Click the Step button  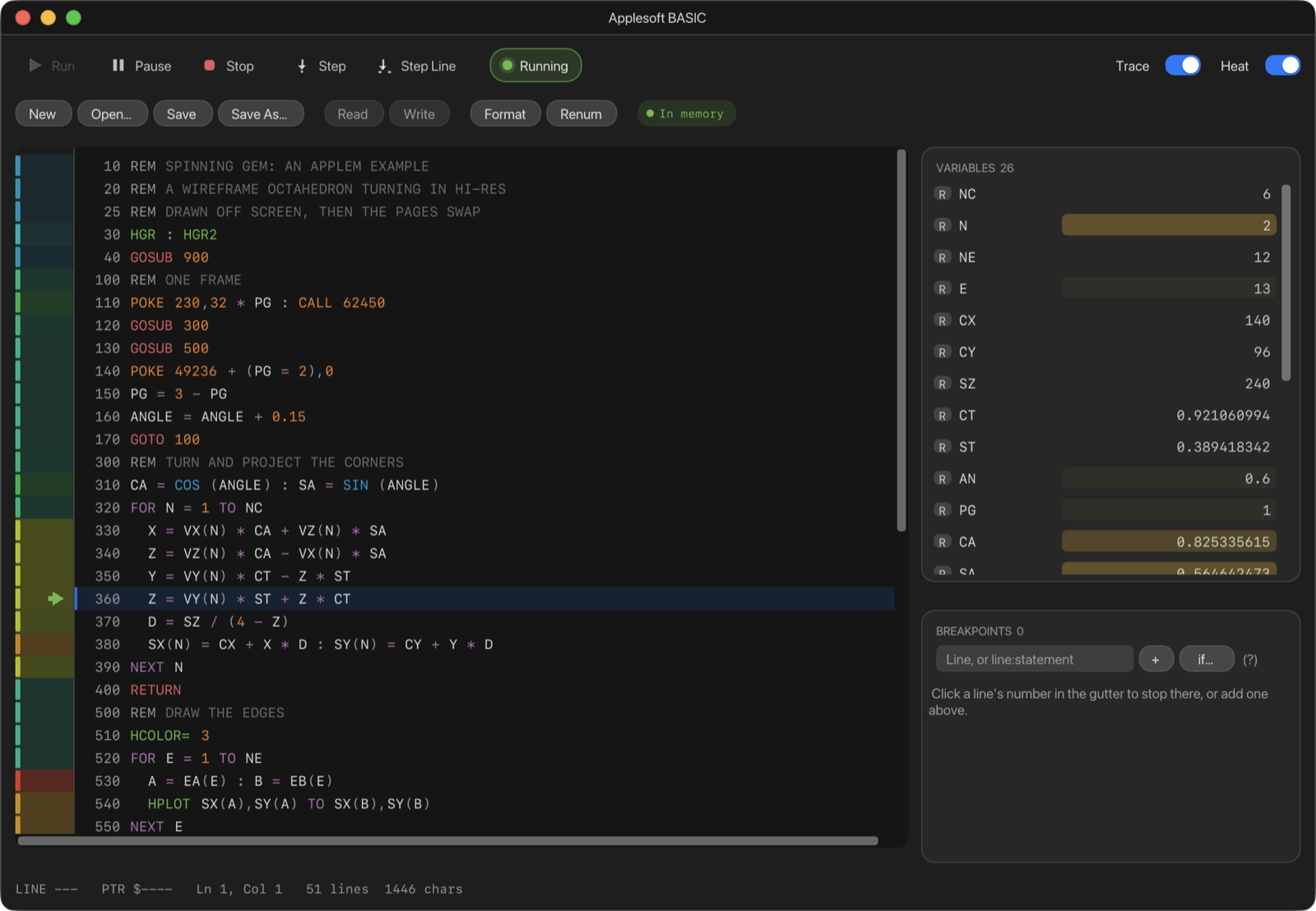(x=322, y=66)
